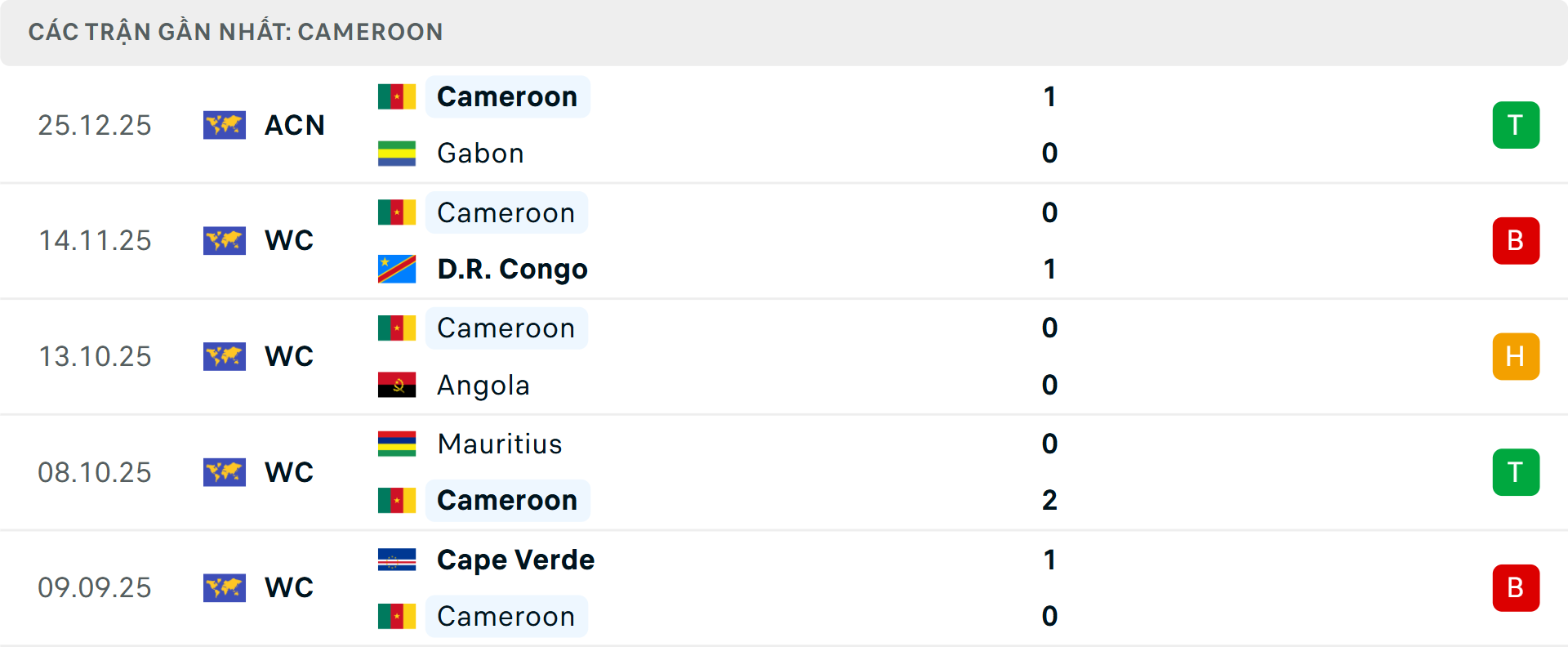
Task: Select the Mauritius flag icon
Action: 397,444
